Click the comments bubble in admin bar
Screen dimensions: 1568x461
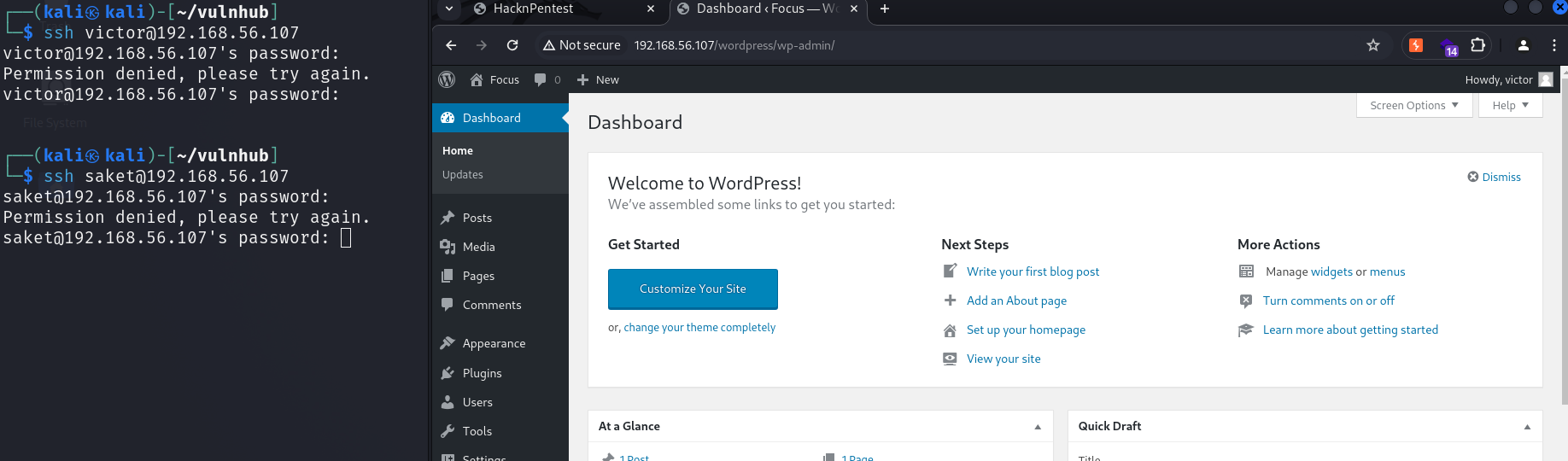[540, 79]
